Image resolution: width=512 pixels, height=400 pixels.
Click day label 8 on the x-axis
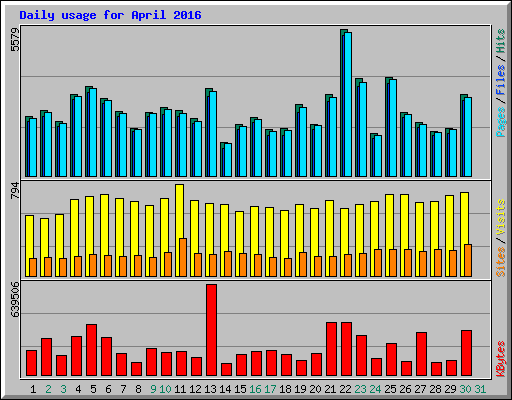138,389
